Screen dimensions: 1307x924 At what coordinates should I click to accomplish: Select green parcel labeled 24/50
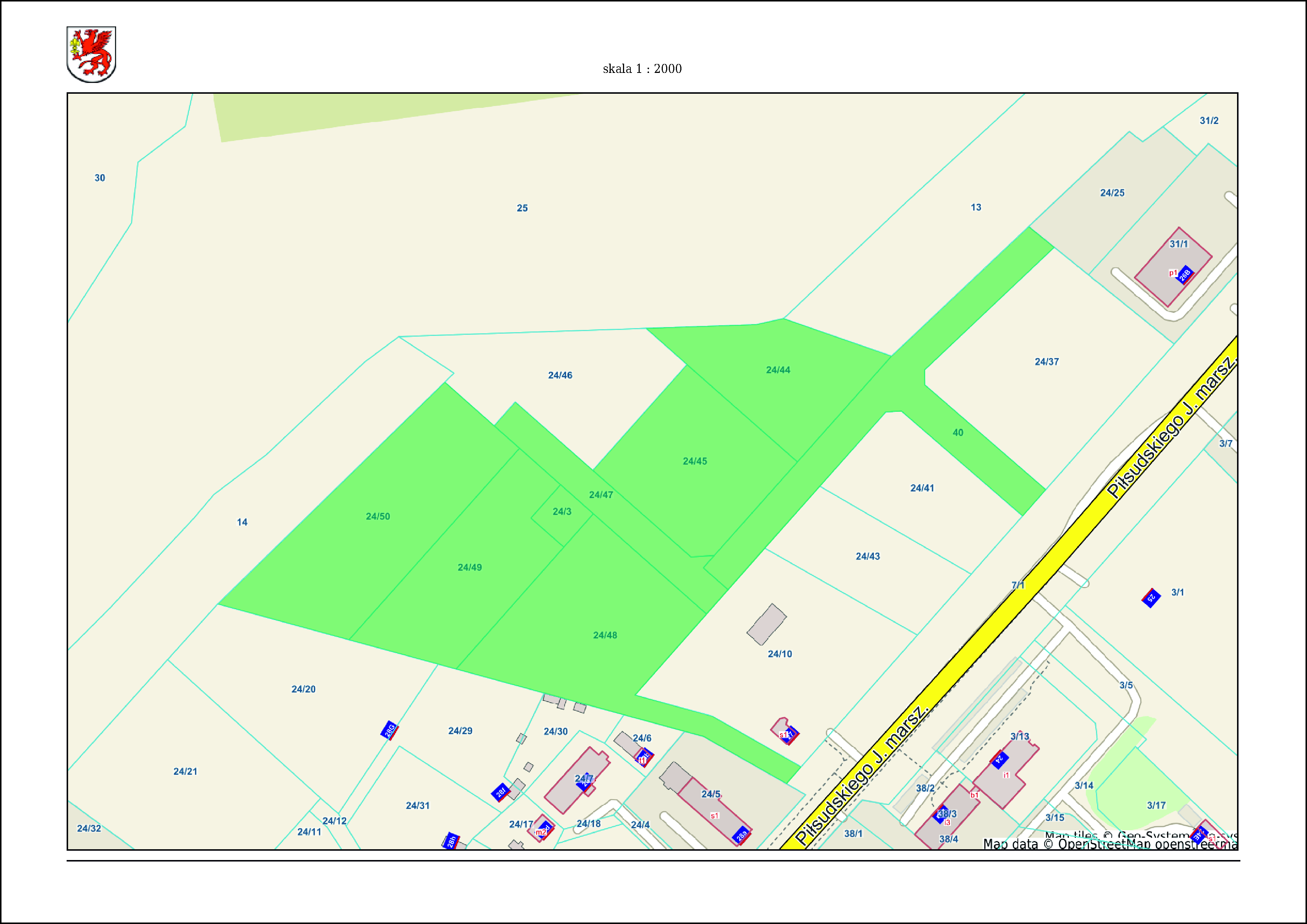(x=377, y=517)
